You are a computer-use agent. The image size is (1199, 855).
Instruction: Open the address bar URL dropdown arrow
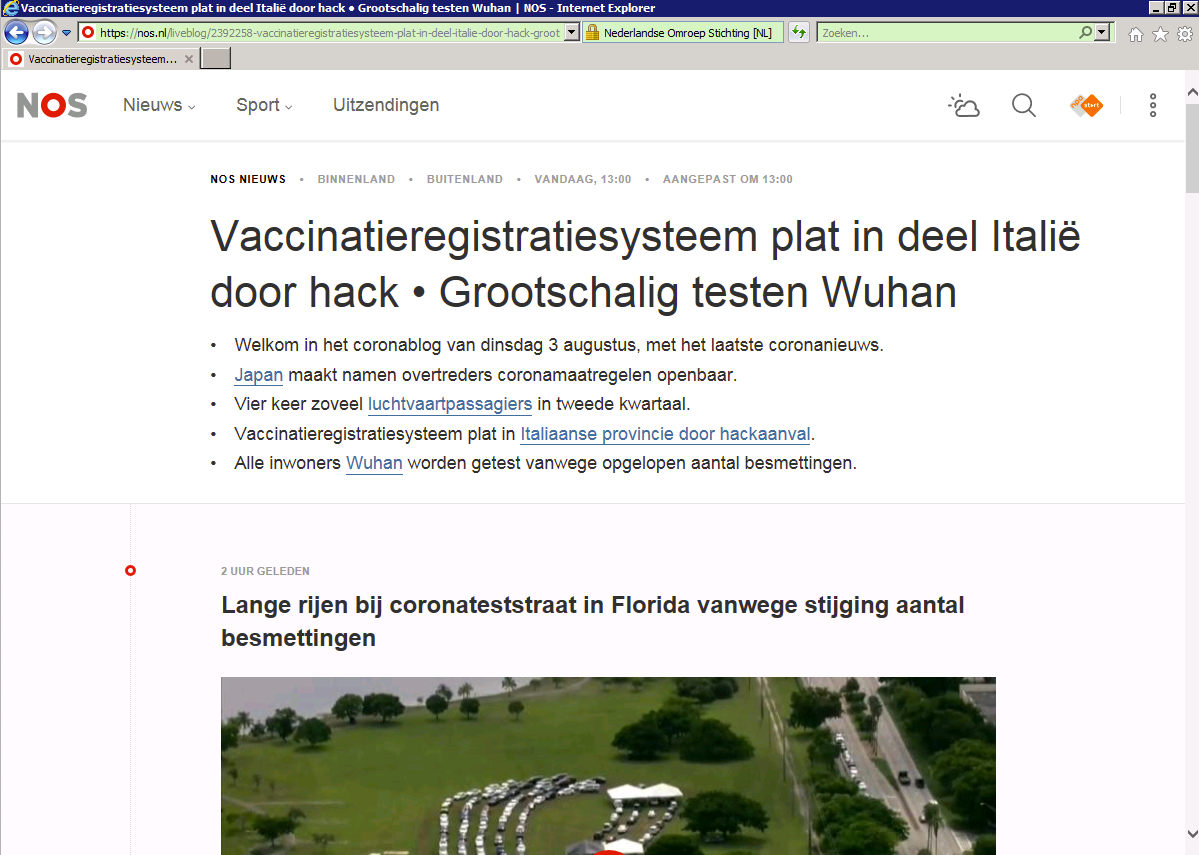tap(571, 32)
